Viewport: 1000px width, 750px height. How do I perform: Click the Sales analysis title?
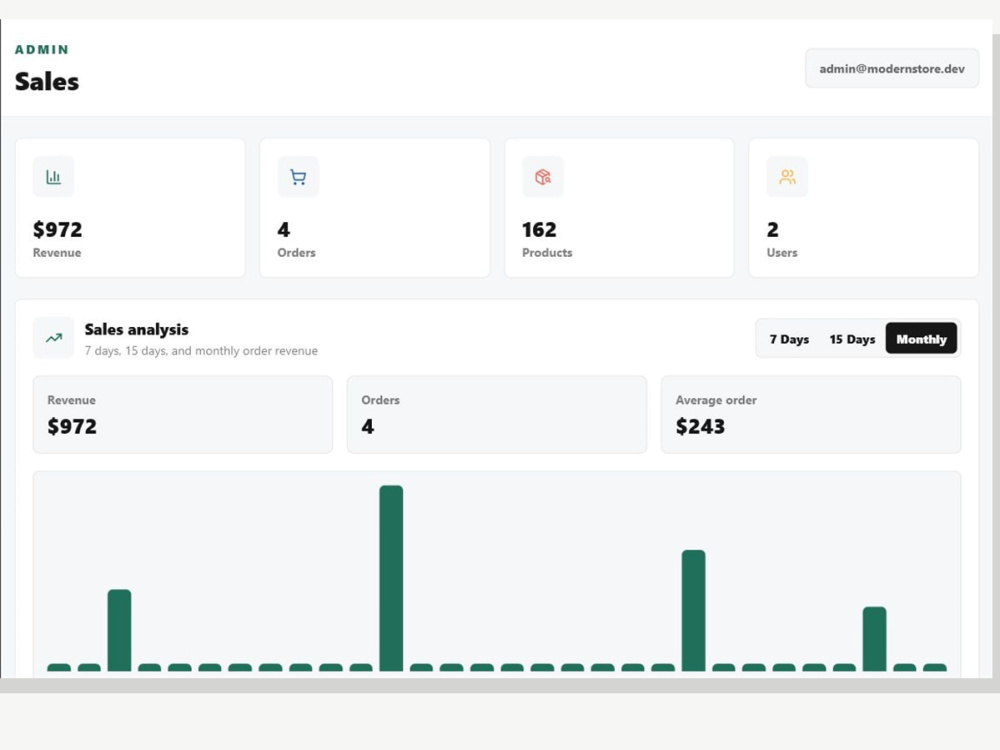coord(136,330)
